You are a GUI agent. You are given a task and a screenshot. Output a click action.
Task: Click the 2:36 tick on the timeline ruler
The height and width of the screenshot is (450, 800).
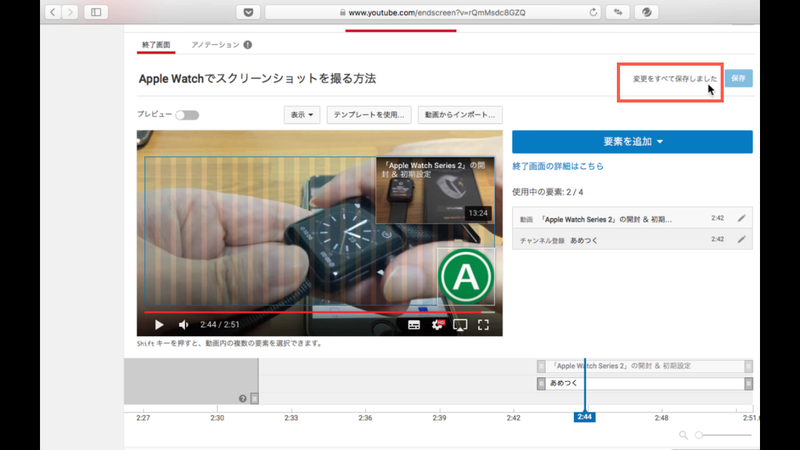click(x=365, y=417)
